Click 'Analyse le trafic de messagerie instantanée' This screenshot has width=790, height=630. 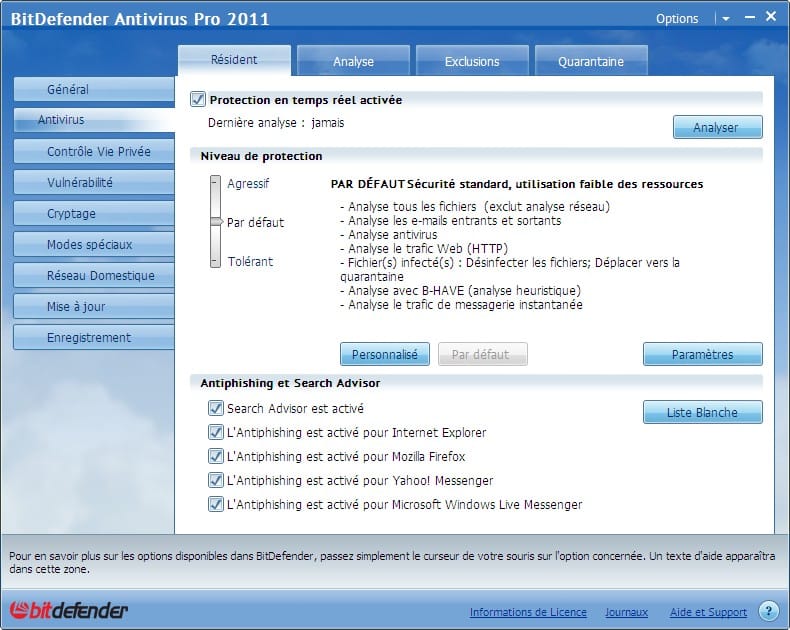(461, 304)
